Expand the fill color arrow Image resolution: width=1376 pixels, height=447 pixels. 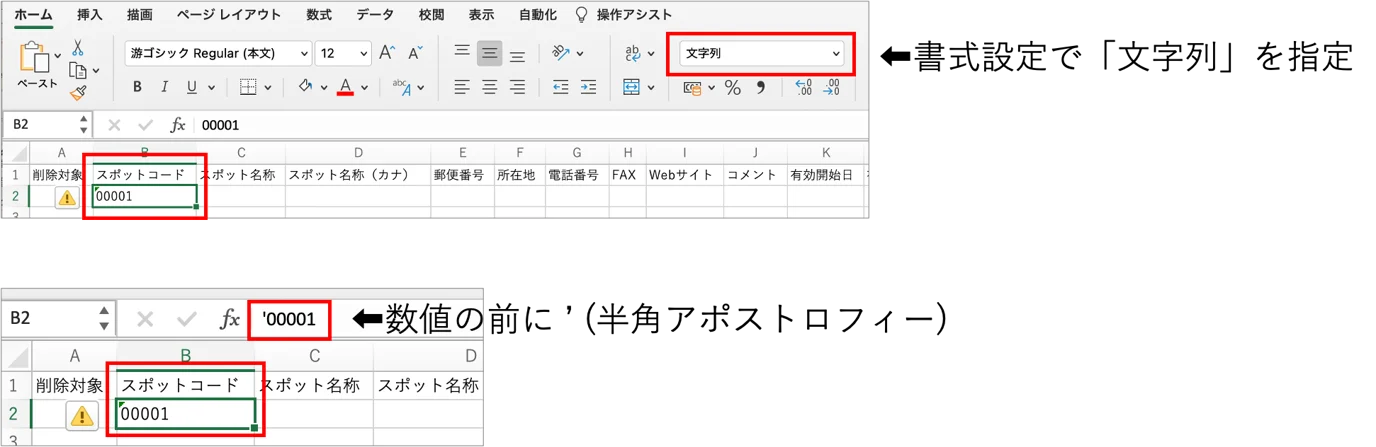[x=324, y=88]
